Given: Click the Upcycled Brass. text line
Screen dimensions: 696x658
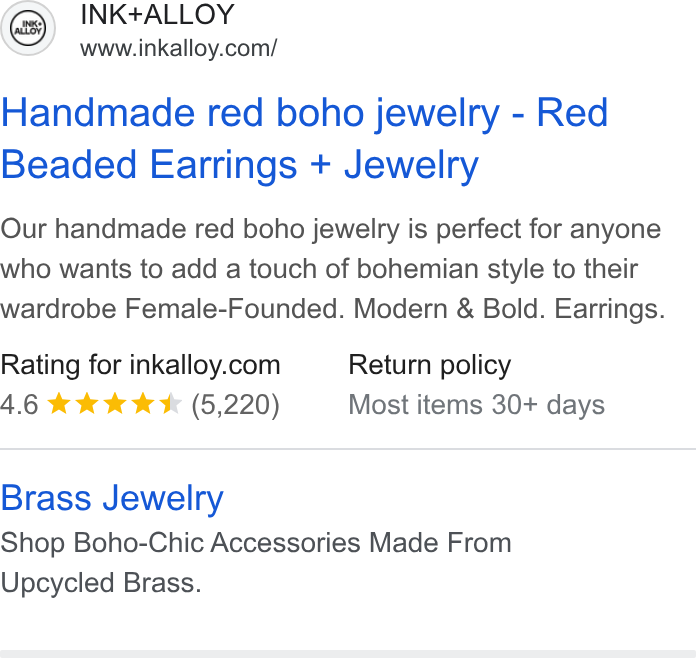Looking at the screenshot, I should coord(101,583).
